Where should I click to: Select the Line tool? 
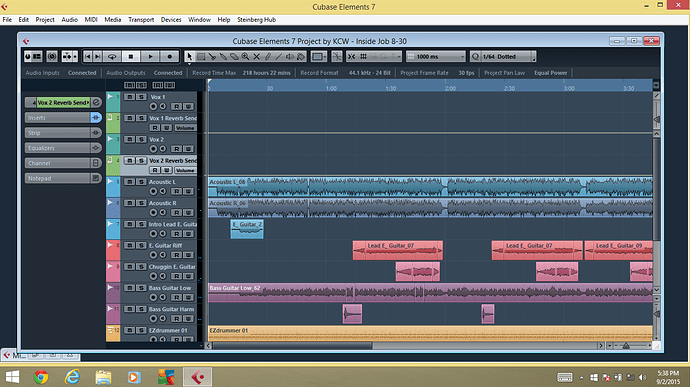tap(278, 56)
